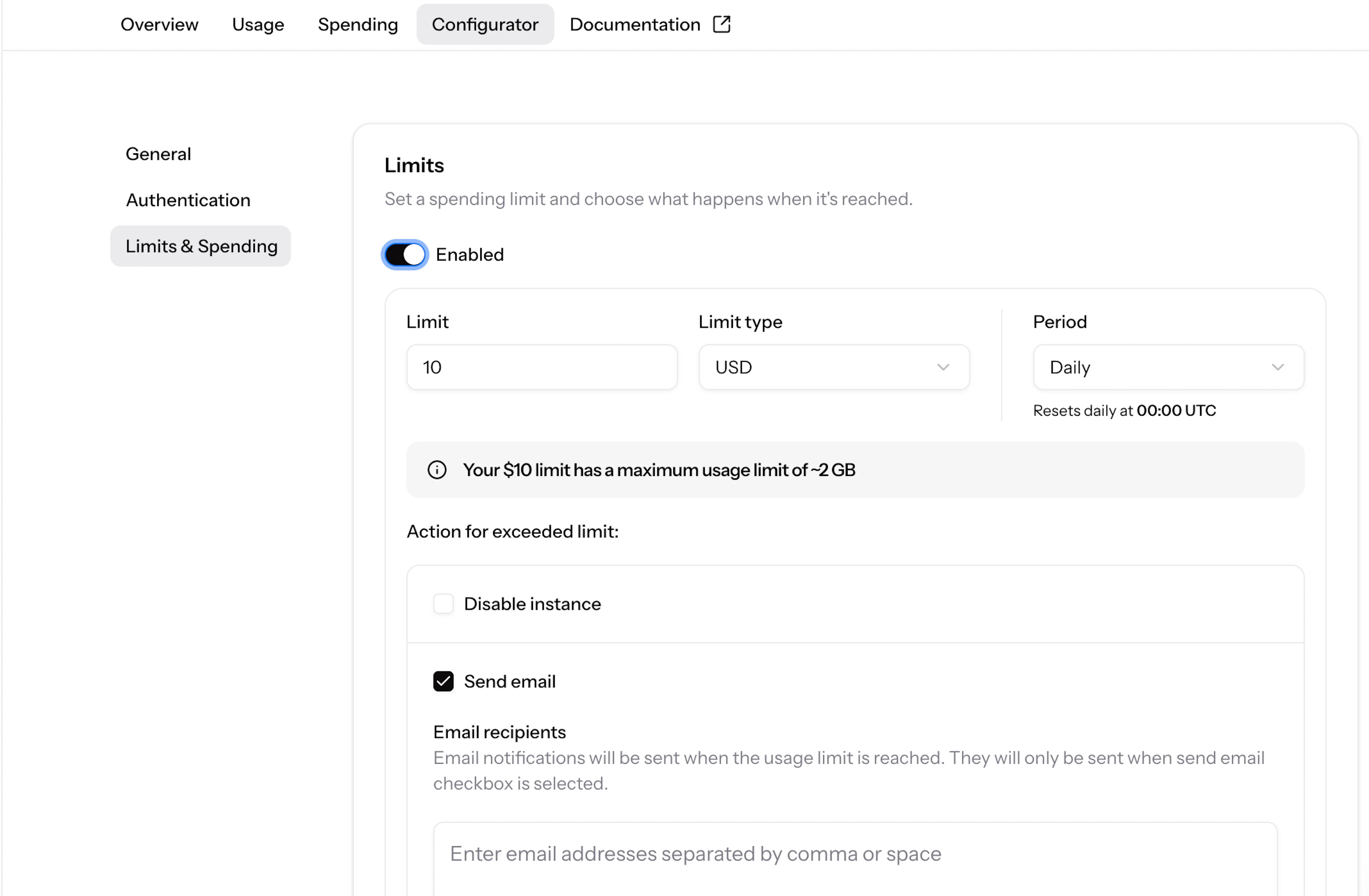This screenshot has width=1369, height=896.
Task: Click the 'Limit type' field label
Action: point(740,322)
